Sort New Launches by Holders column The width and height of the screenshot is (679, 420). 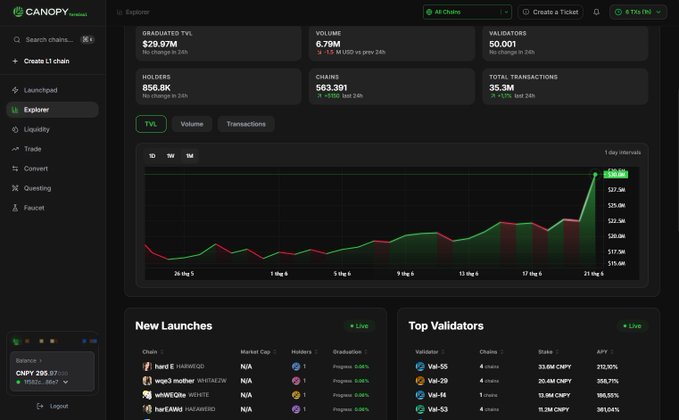click(304, 352)
